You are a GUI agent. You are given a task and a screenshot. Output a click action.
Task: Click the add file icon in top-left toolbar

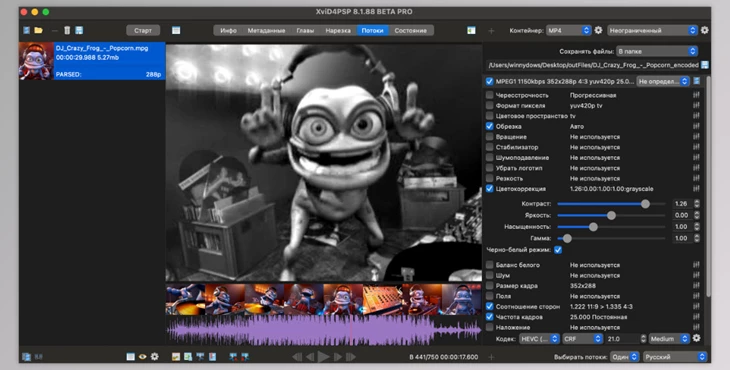click(x=27, y=30)
